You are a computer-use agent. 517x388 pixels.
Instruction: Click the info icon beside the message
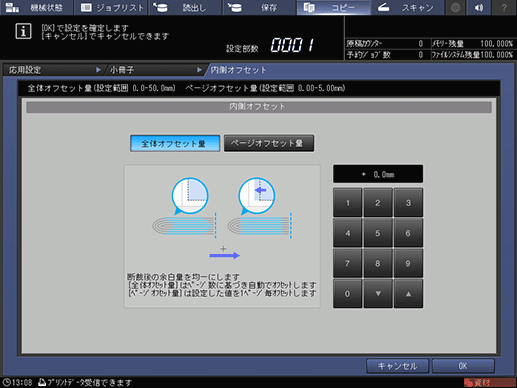(23, 31)
